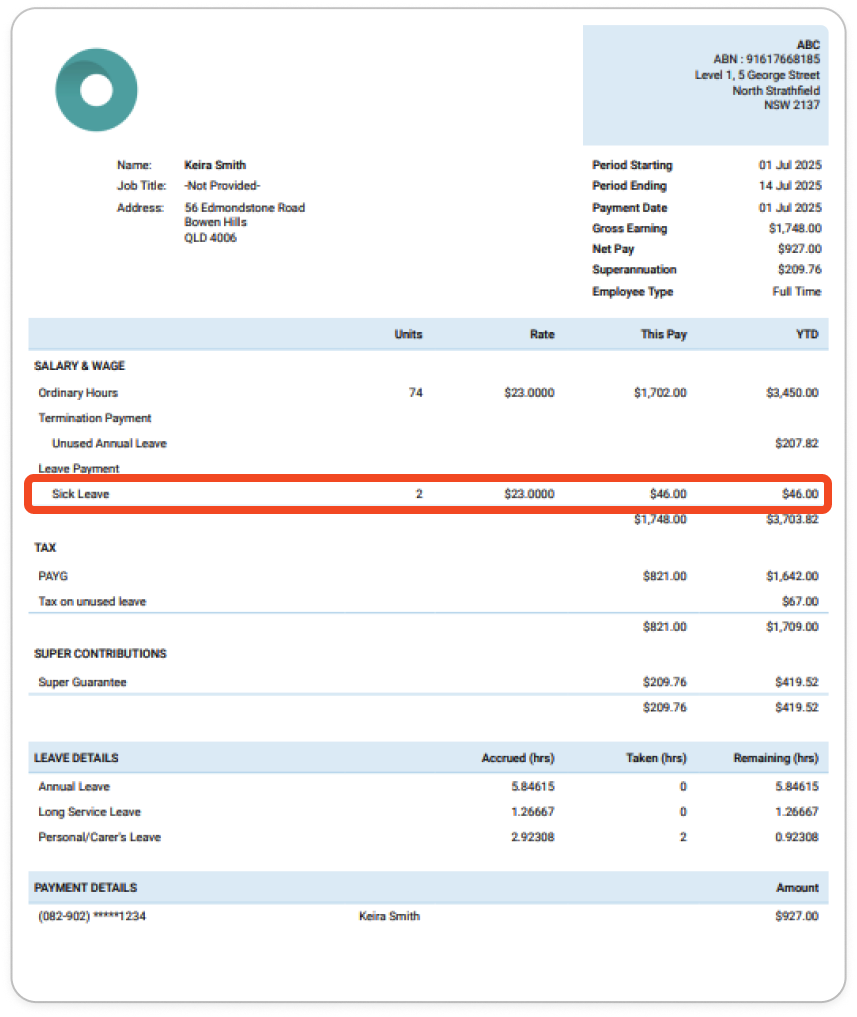Viewport: 857px width, 1017px height.
Task: Click the Tax on unused leave label
Action: coord(92,601)
